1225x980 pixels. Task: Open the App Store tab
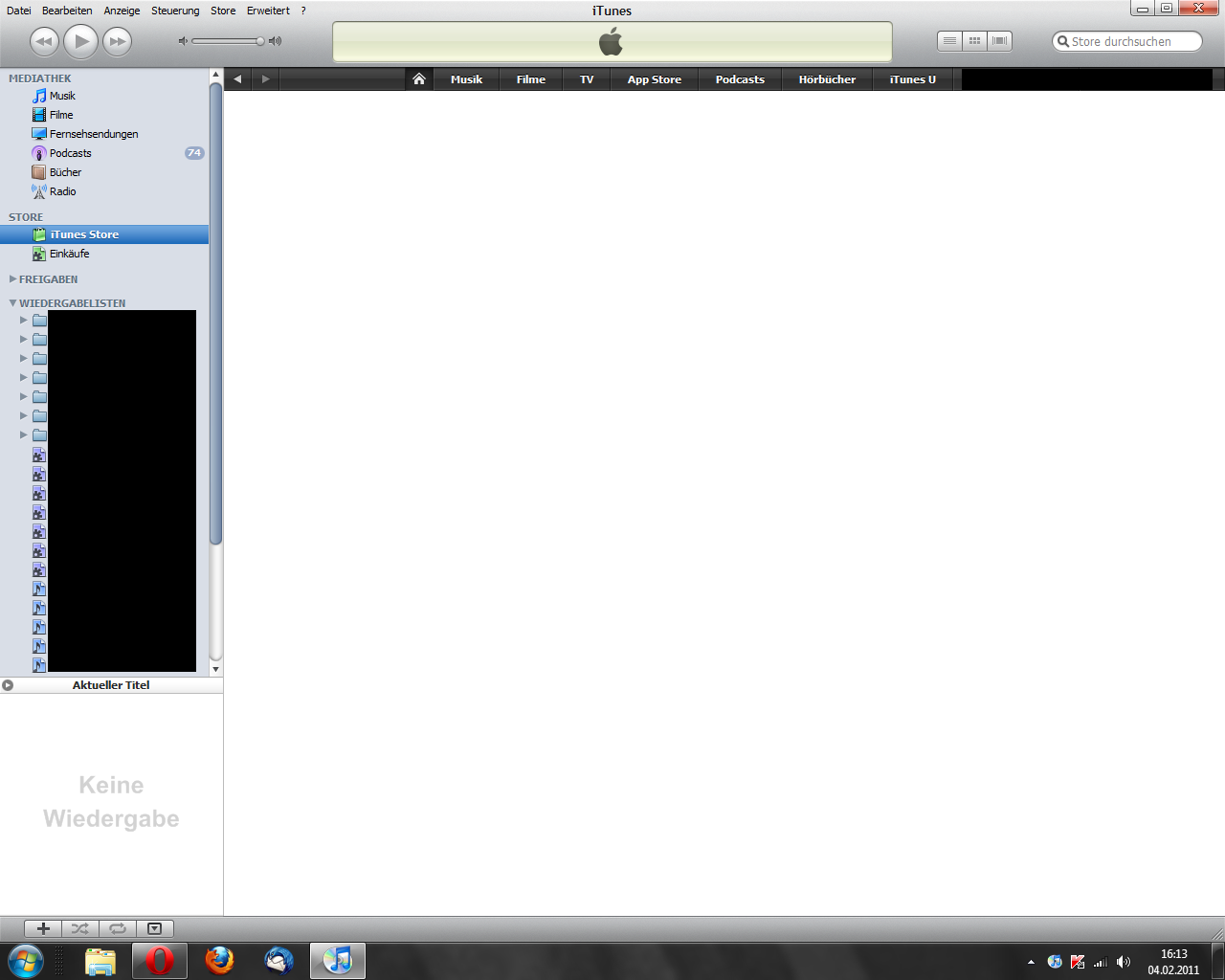pos(655,79)
